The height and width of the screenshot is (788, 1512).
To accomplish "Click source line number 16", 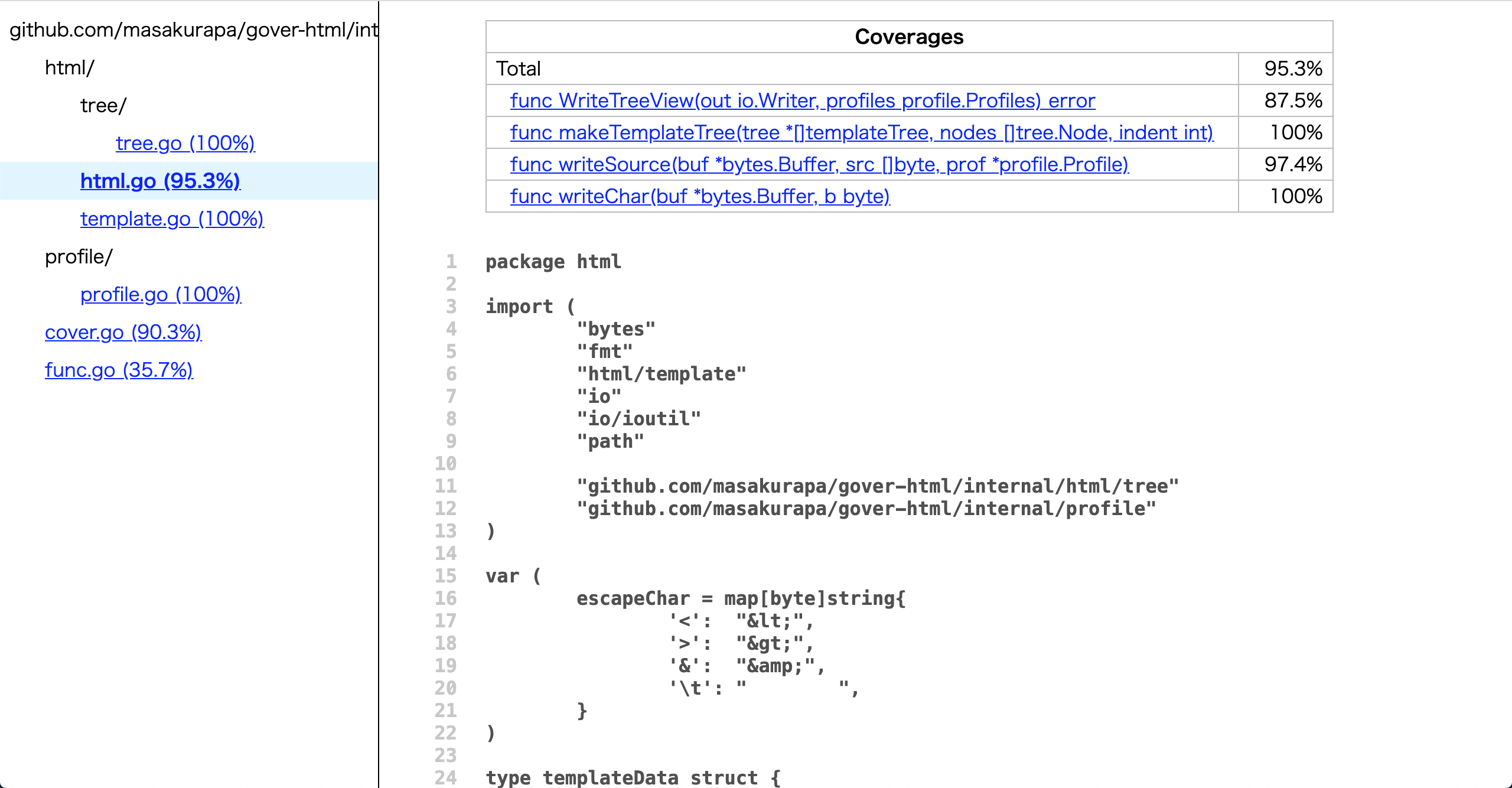I will point(446,598).
